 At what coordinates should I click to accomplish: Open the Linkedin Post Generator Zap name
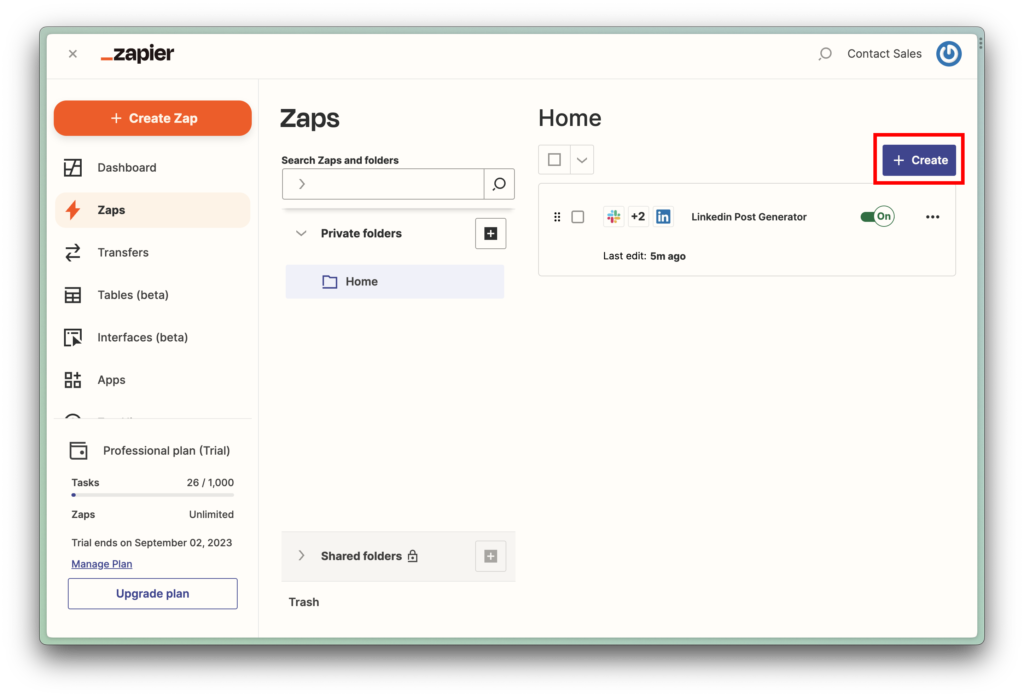749,217
